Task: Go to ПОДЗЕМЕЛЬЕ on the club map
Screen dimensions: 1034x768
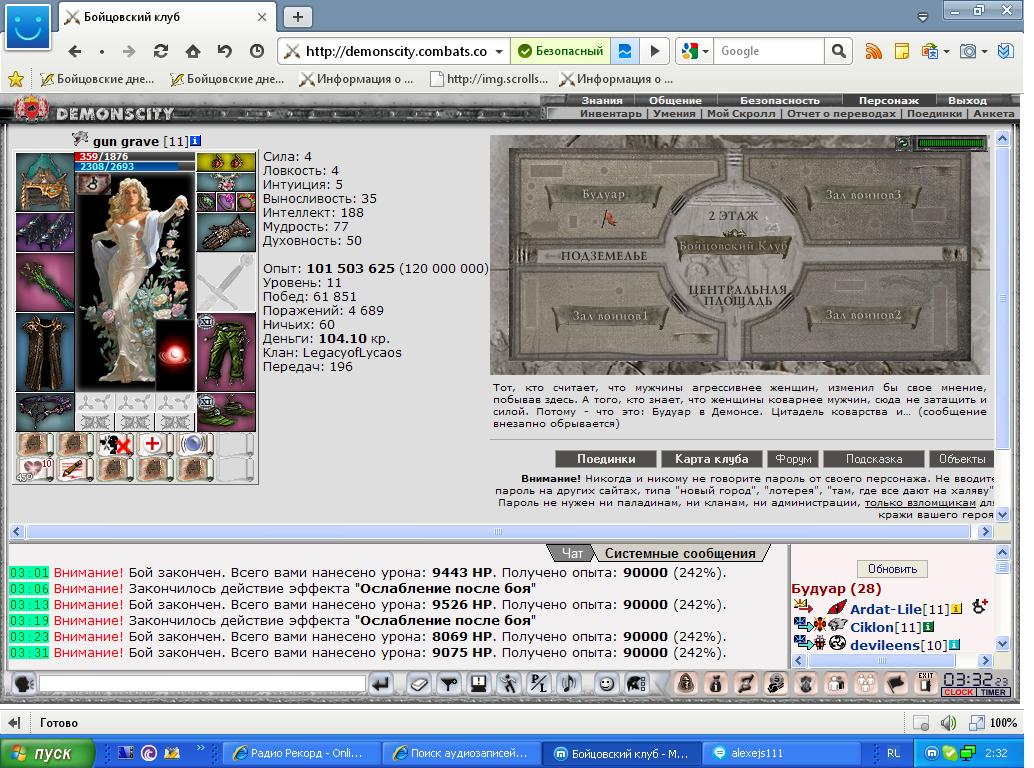Action: click(x=603, y=256)
